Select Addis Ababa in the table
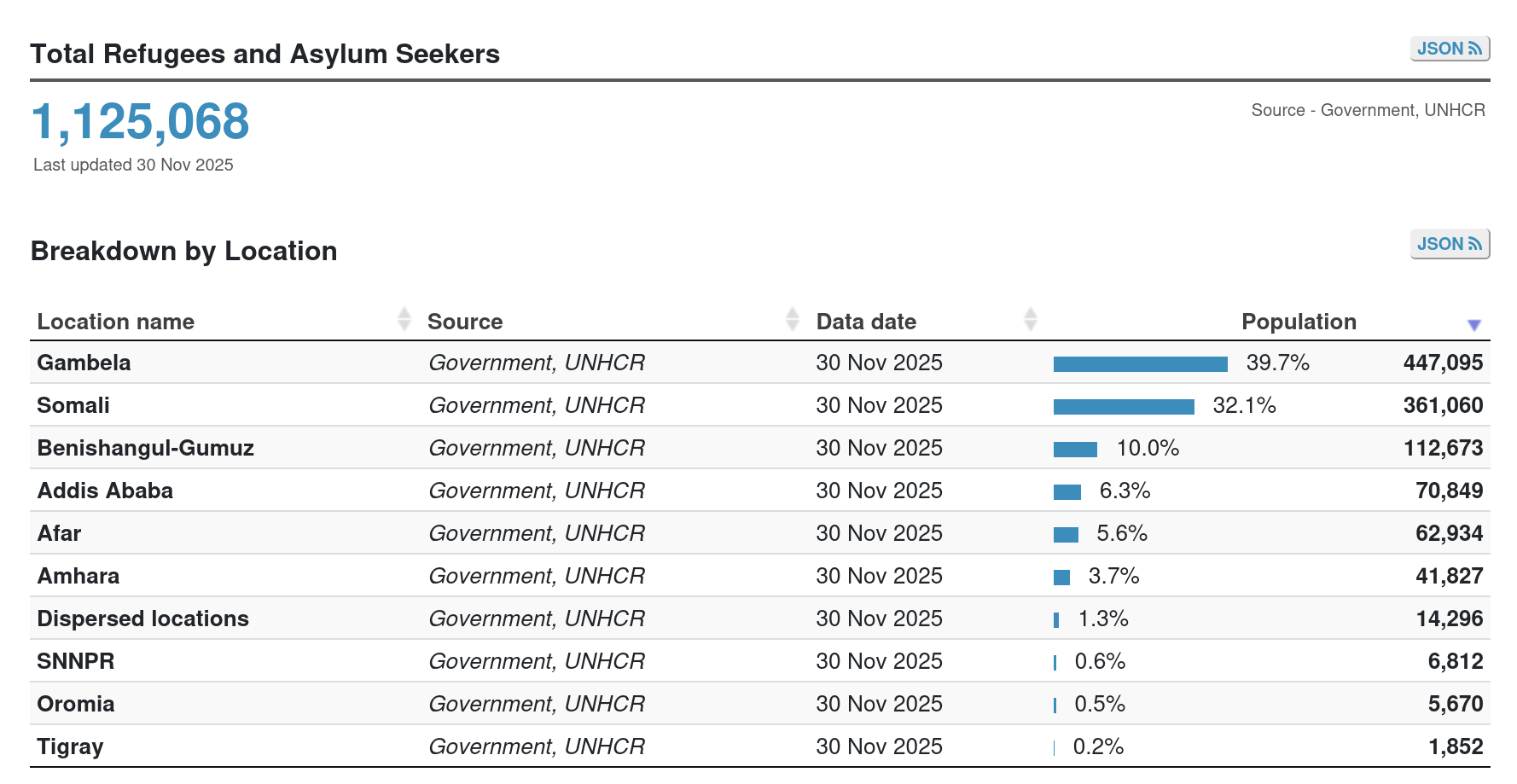The image size is (1517, 784). tap(105, 491)
